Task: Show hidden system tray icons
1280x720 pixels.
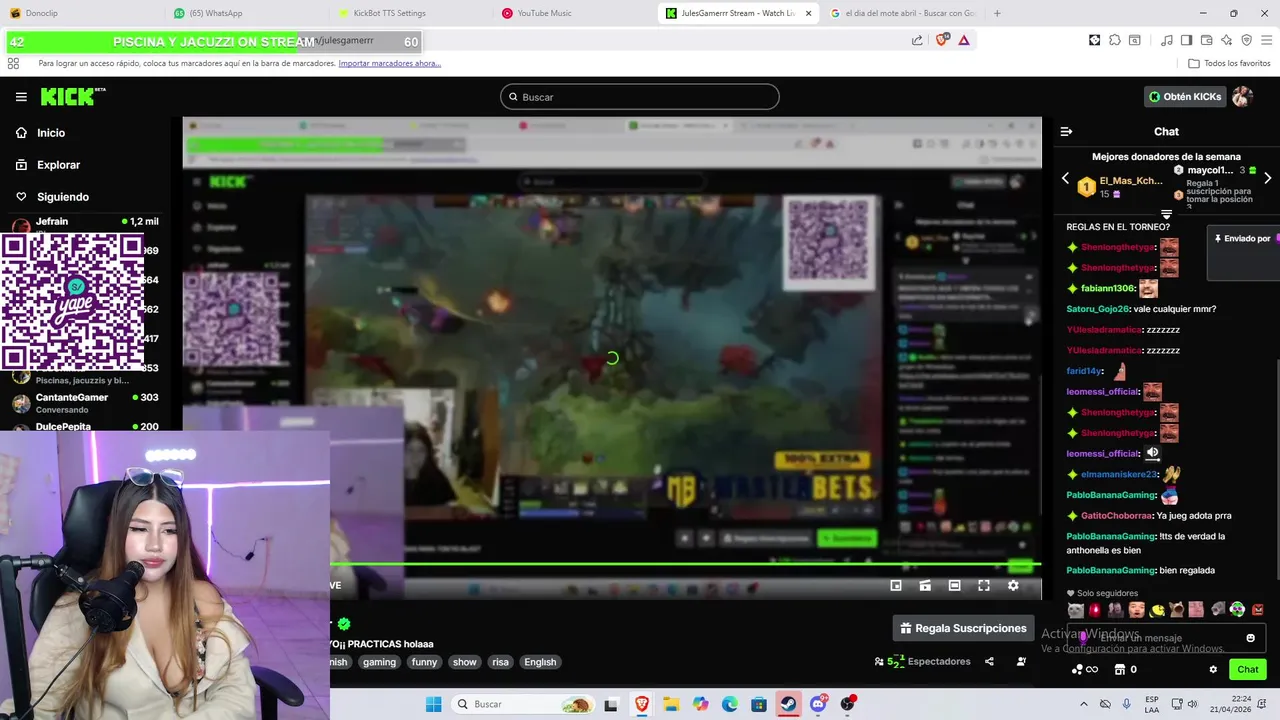Action: 1083,704
